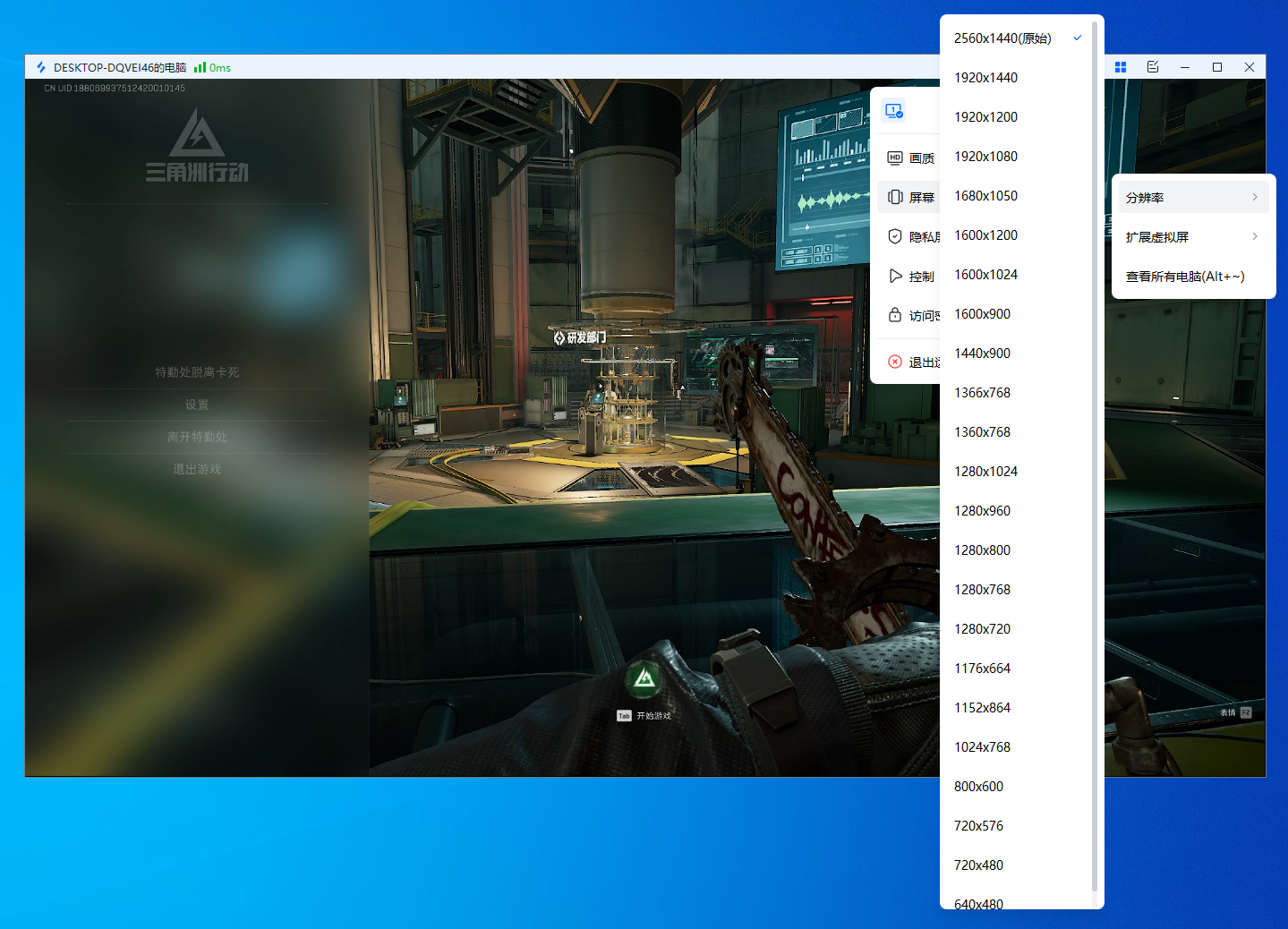The width and height of the screenshot is (1288, 929).
Task: Click the blue grid menu icon in title bar
Action: click(x=1121, y=67)
